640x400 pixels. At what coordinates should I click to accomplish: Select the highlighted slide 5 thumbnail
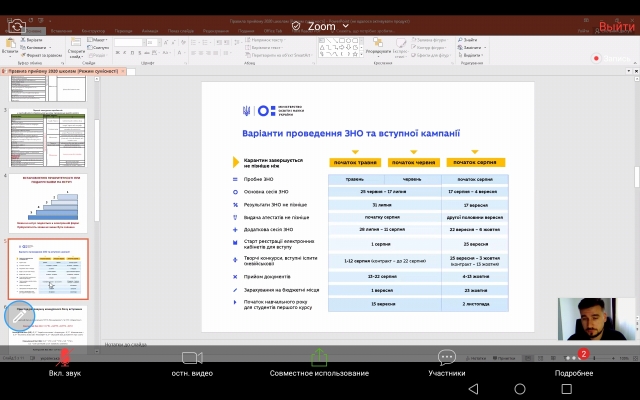48,268
